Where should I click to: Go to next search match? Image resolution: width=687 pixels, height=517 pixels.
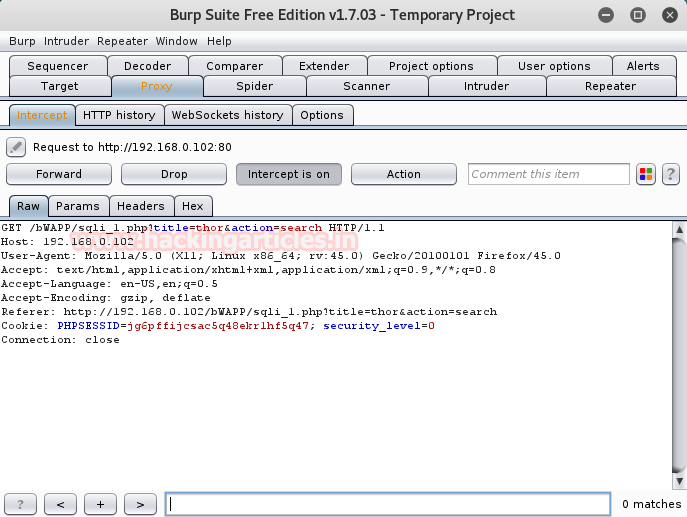(x=140, y=504)
